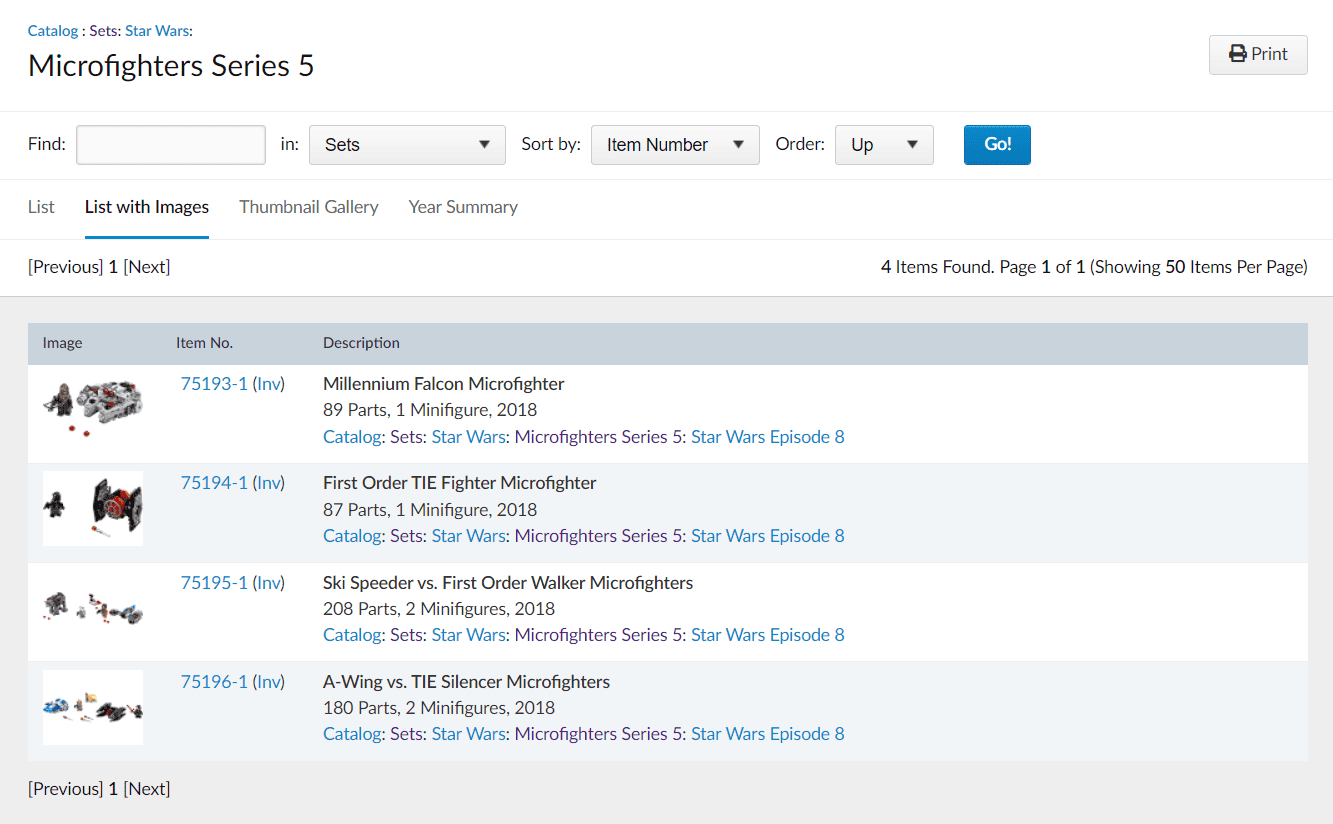Click the Print button
The height and width of the screenshot is (824, 1333).
pyautogui.click(x=1258, y=54)
